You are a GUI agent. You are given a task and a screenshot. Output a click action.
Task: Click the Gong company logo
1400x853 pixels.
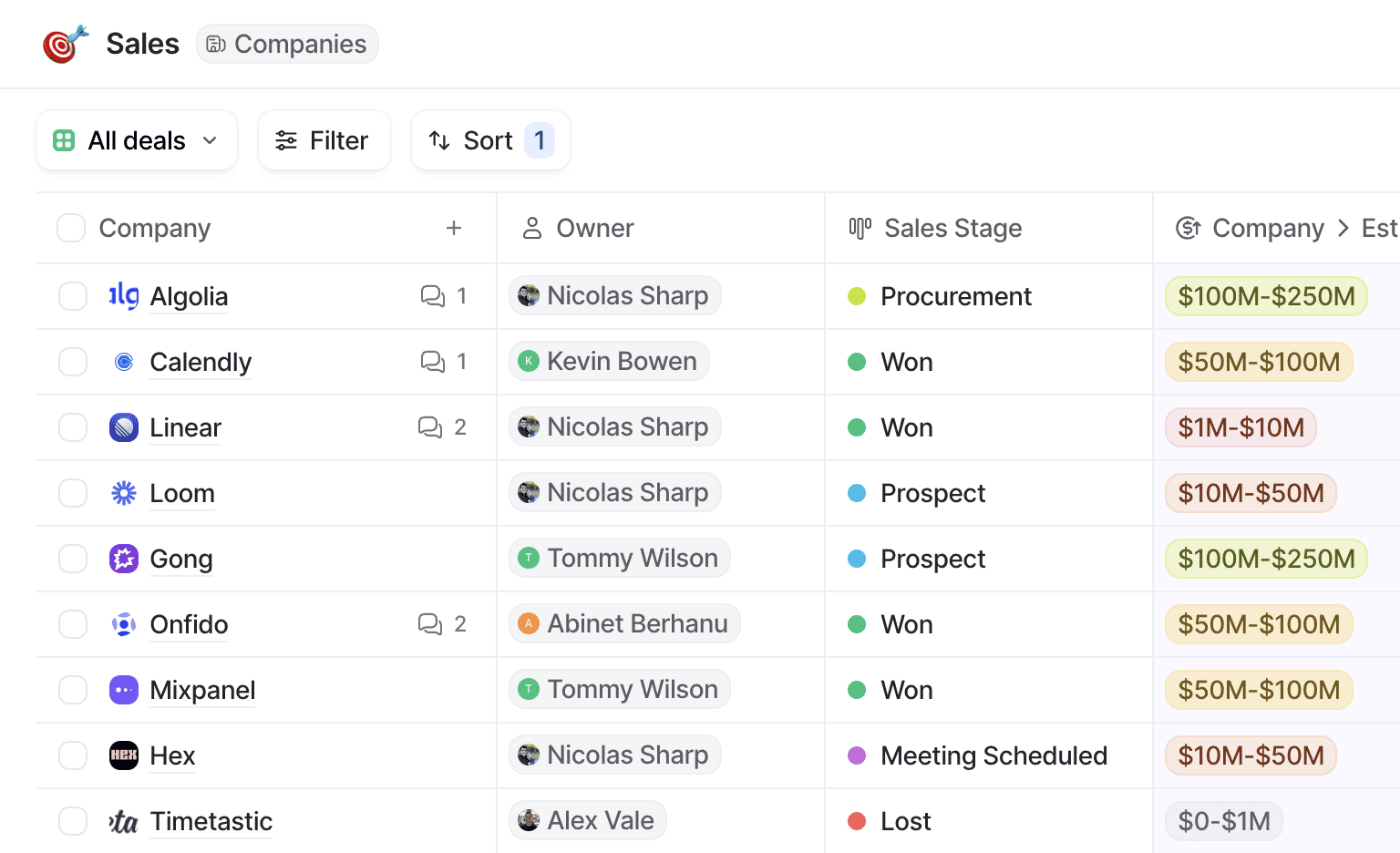pos(124,559)
